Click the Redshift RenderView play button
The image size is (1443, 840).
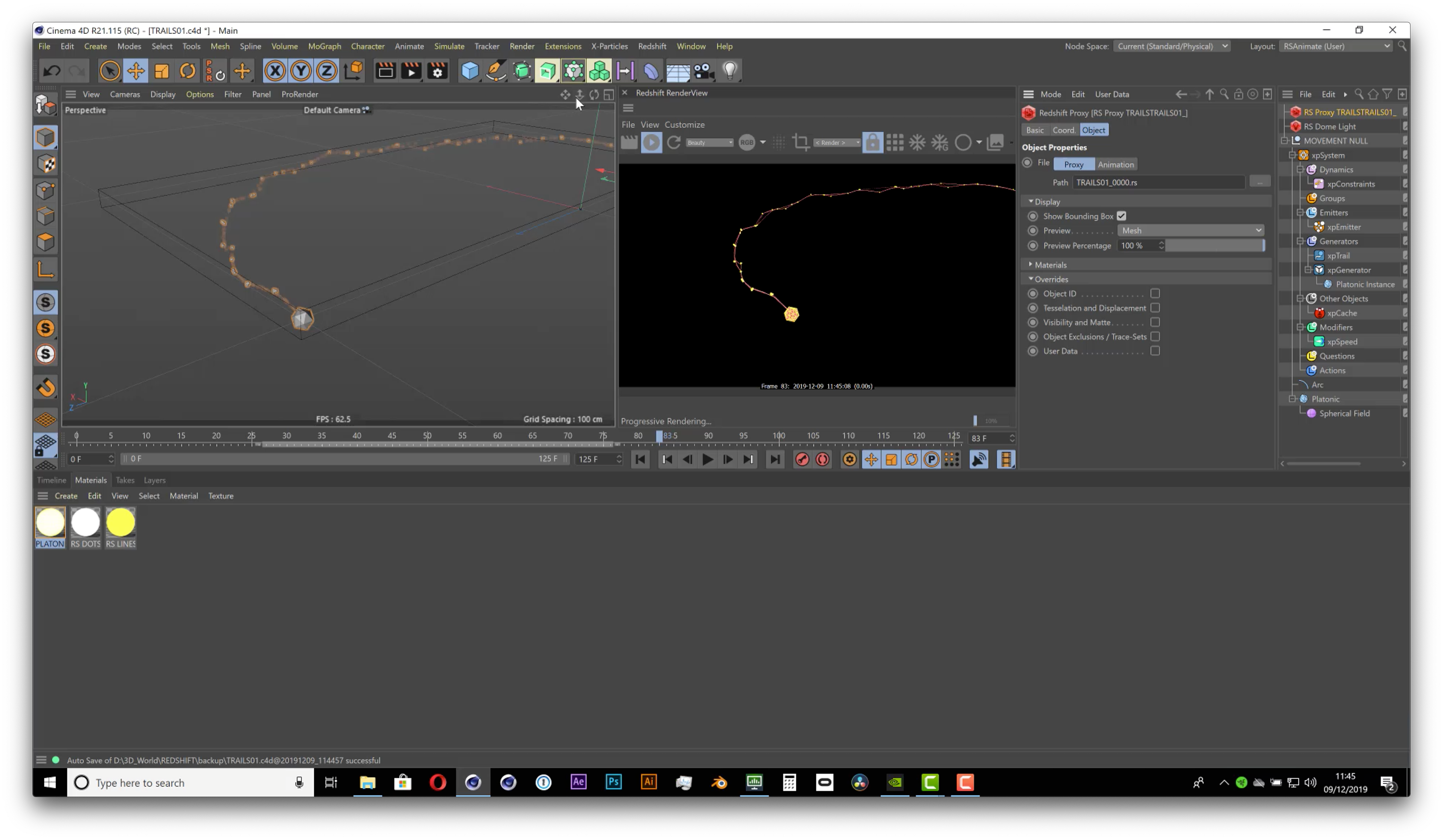[651, 143]
